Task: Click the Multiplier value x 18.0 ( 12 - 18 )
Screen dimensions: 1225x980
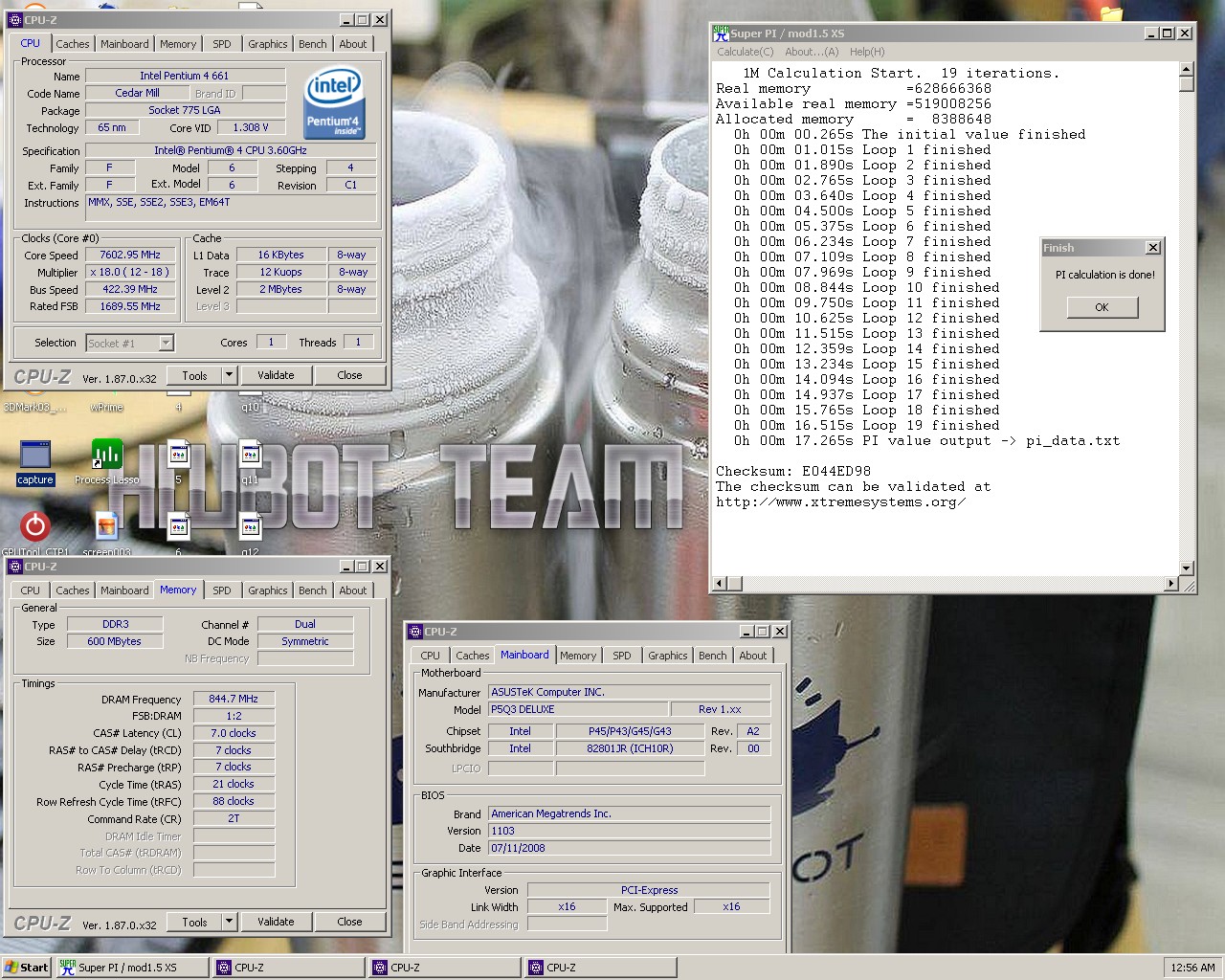Action: 130,272
